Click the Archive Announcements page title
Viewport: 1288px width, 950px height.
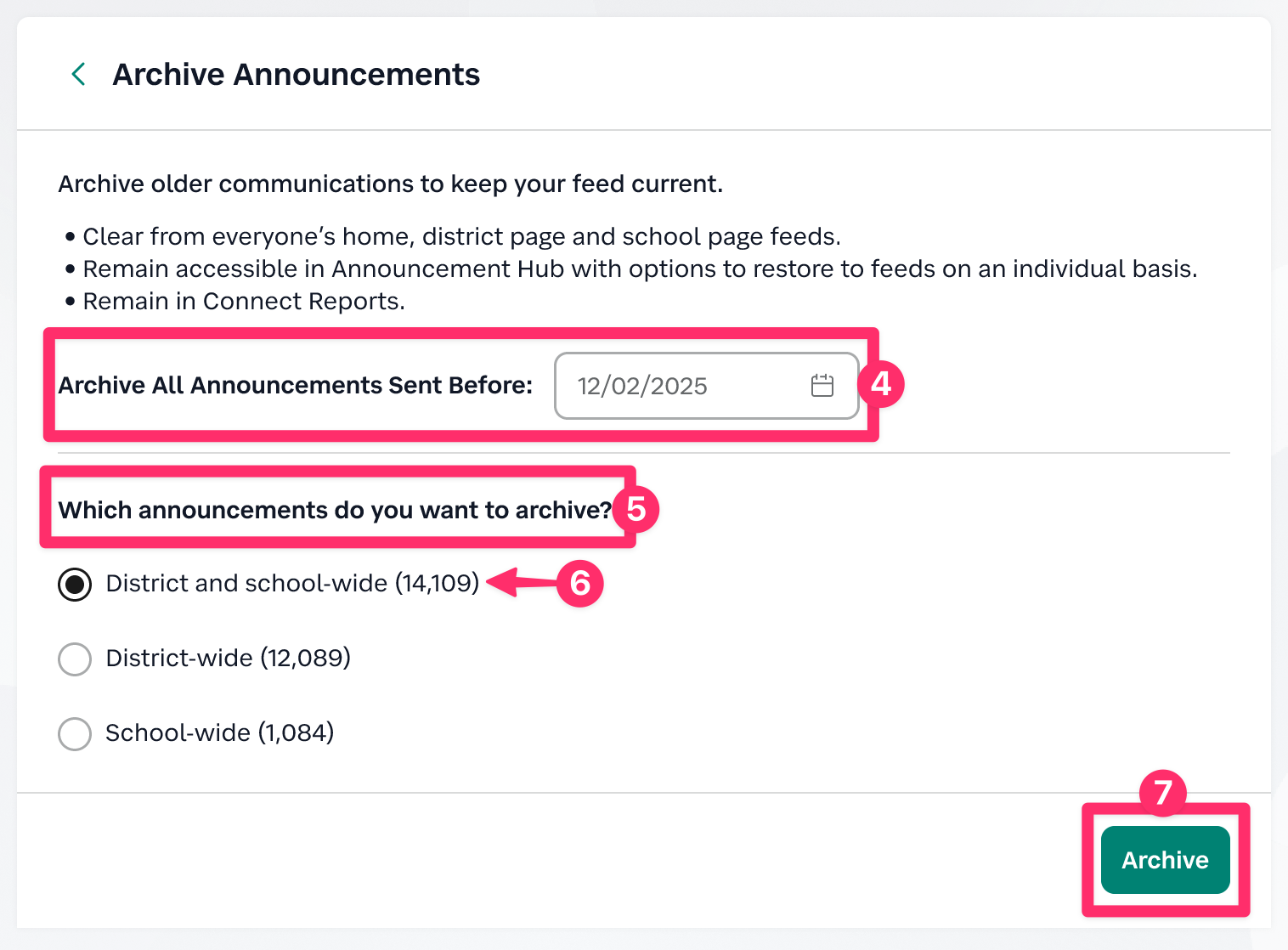pyautogui.click(x=296, y=75)
